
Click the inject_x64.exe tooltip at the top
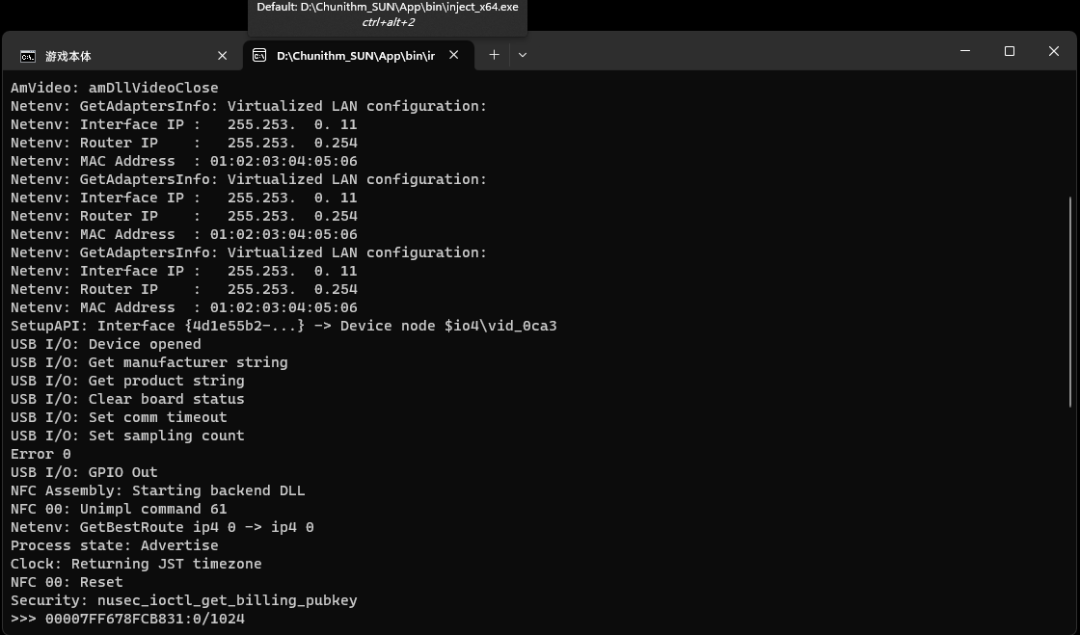387,14
